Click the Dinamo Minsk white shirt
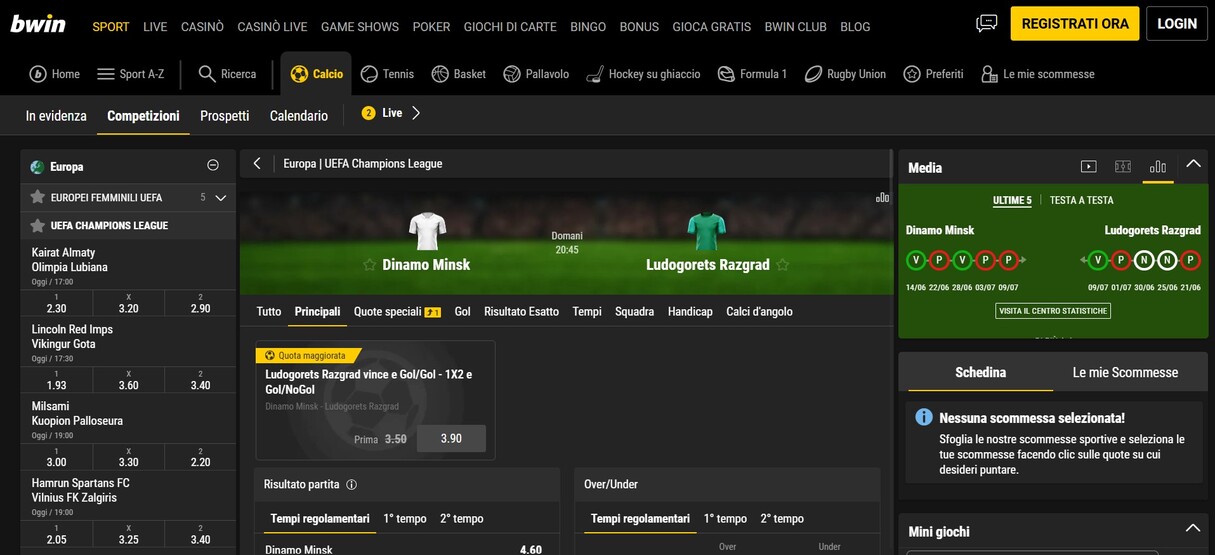Screen dimensions: 1215x555 (x=427, y=231)
